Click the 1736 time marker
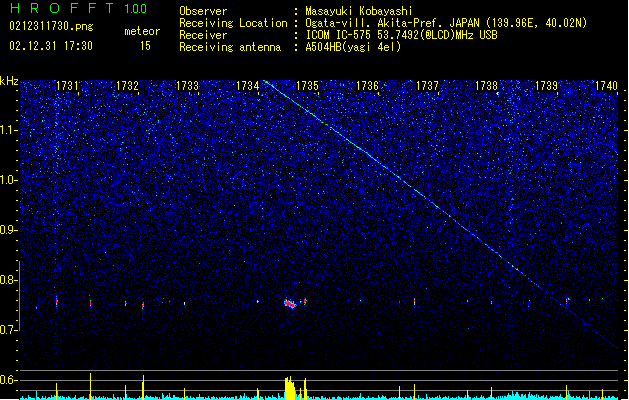629x400 pixels. pos(367,86)
